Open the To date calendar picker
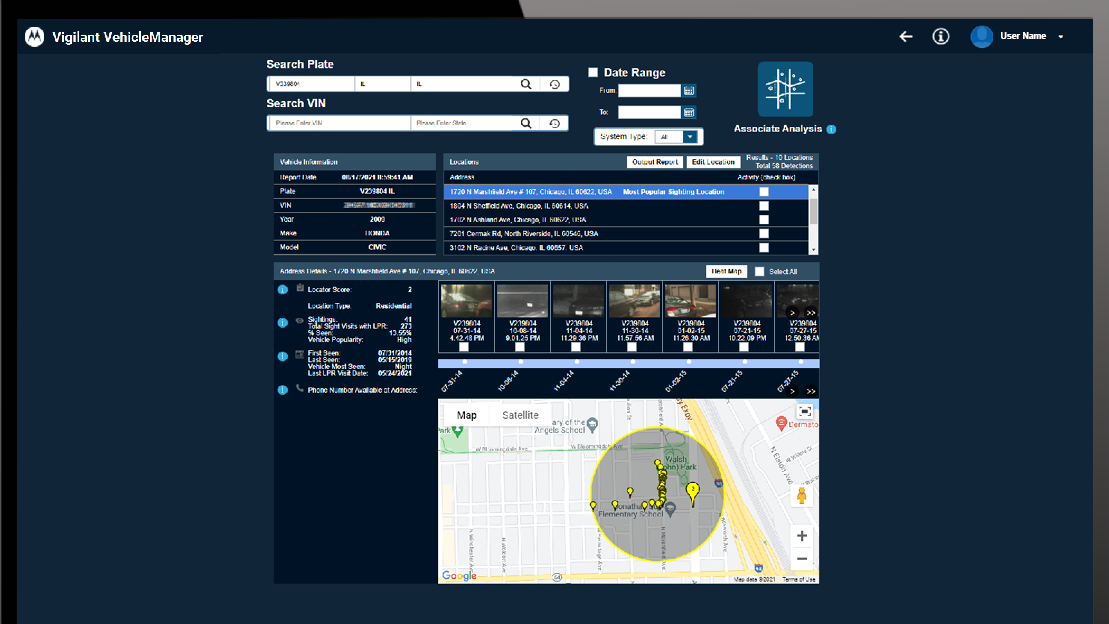This screenshot has width=1109, height=624. point(689,112)
